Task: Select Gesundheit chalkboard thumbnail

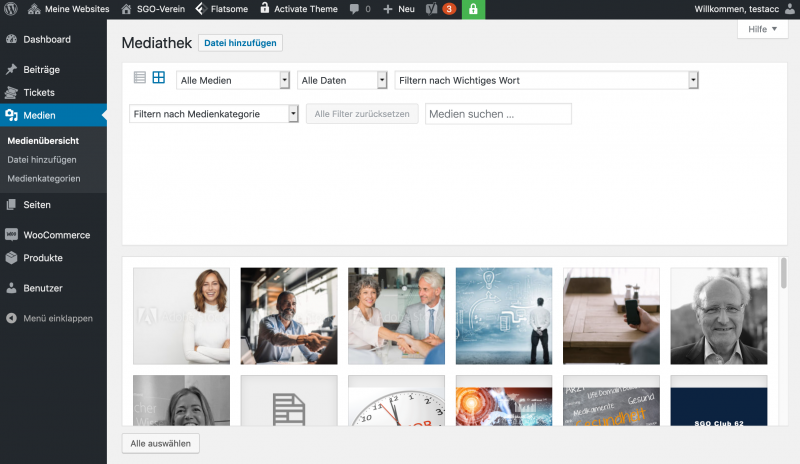Action: (x=611, y=401)
